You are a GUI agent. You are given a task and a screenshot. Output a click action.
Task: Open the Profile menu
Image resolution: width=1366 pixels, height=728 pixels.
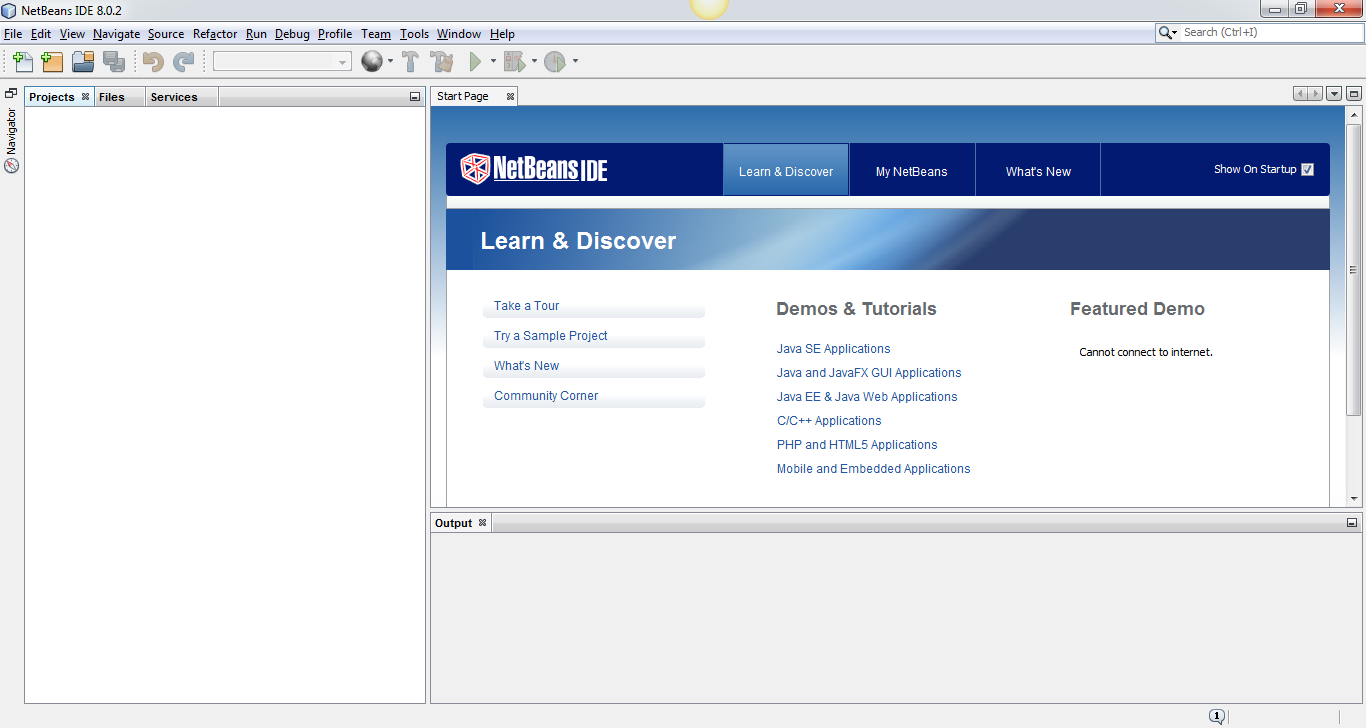coord(335,34)
